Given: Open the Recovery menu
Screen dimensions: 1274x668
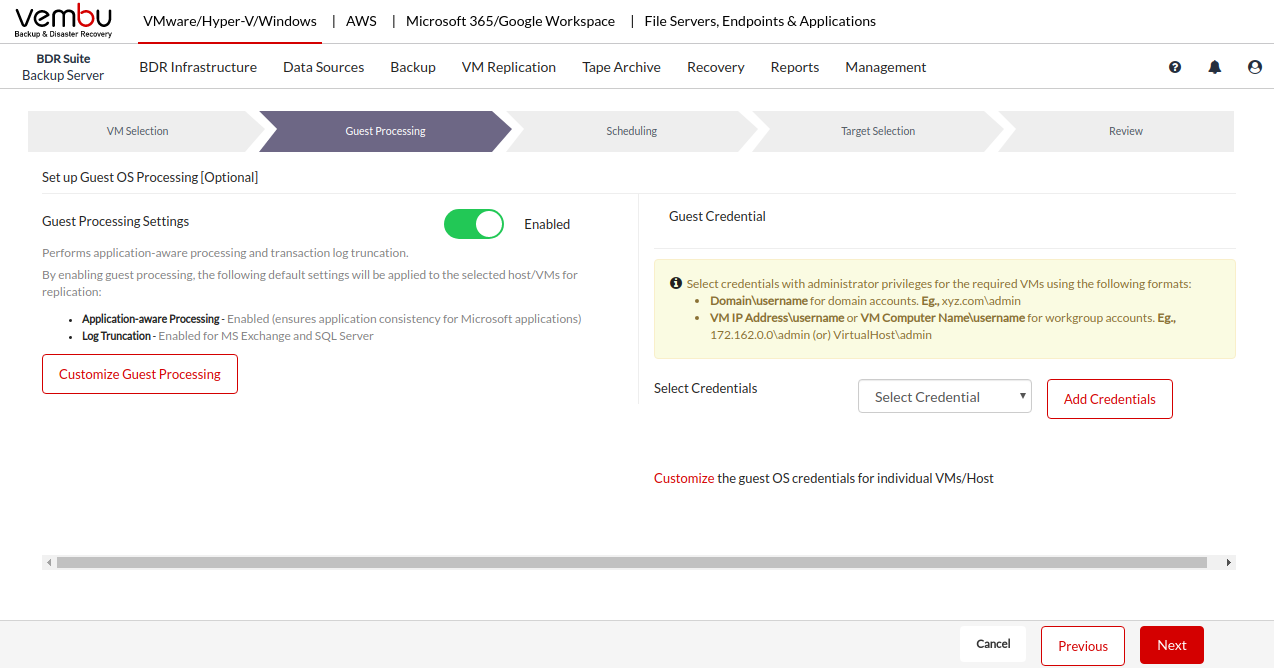Looking at the screenshot, I should pos(715,67).
